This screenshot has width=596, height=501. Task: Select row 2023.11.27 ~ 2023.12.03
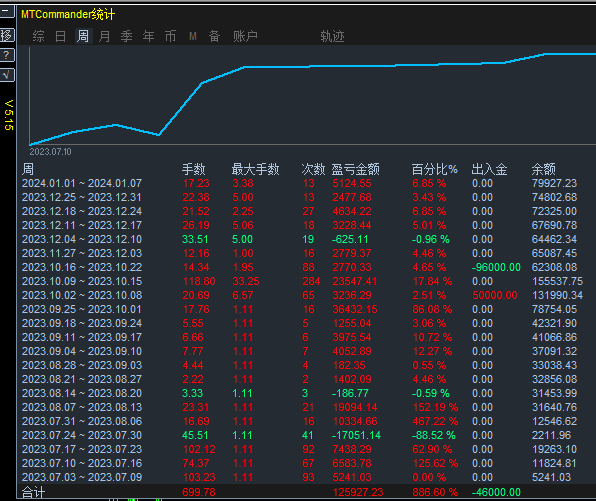(x=302, y=253)
